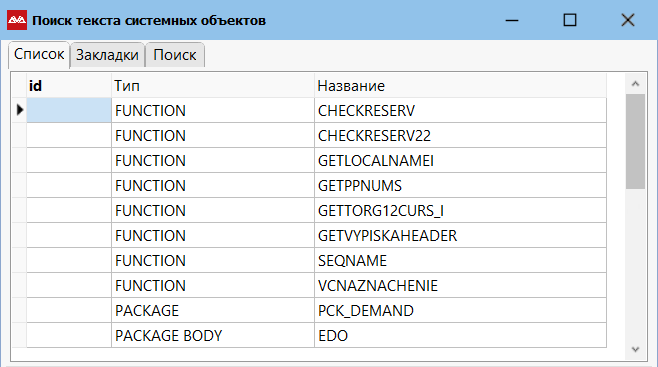Click the red application logo icon

point(17,20)
